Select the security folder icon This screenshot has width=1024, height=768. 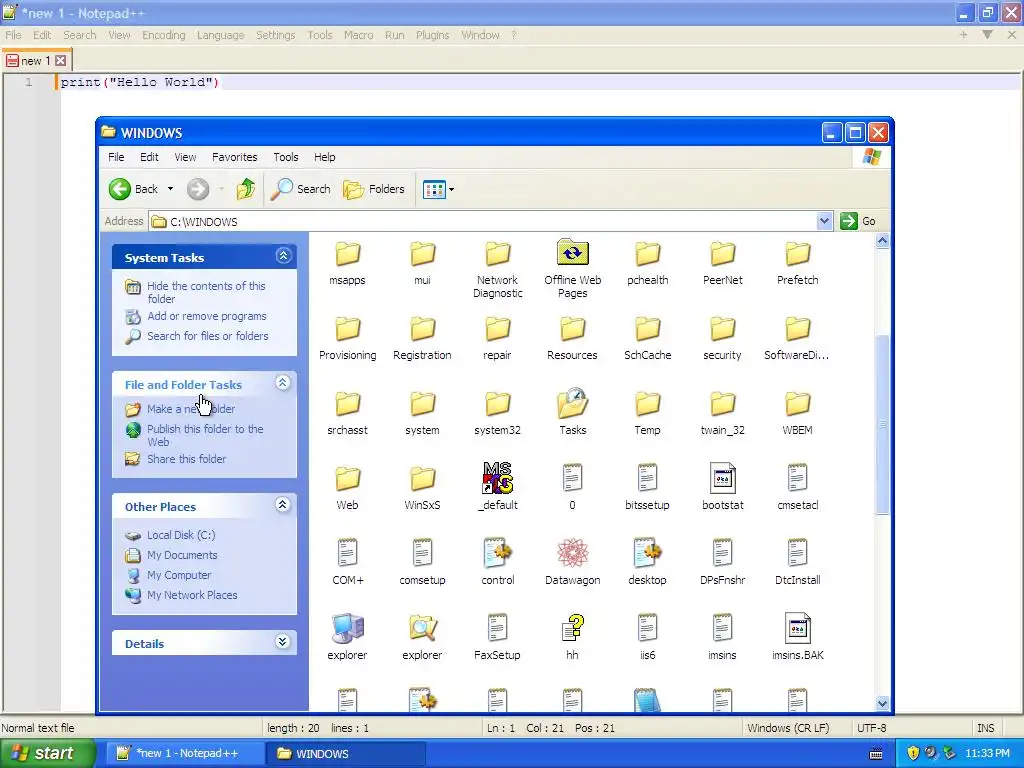722,330
